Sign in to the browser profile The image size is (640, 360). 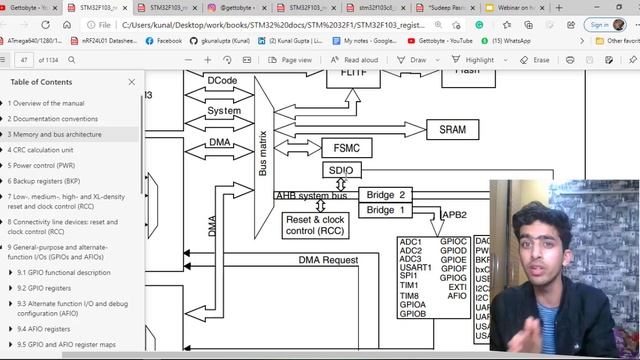point(605,25)
